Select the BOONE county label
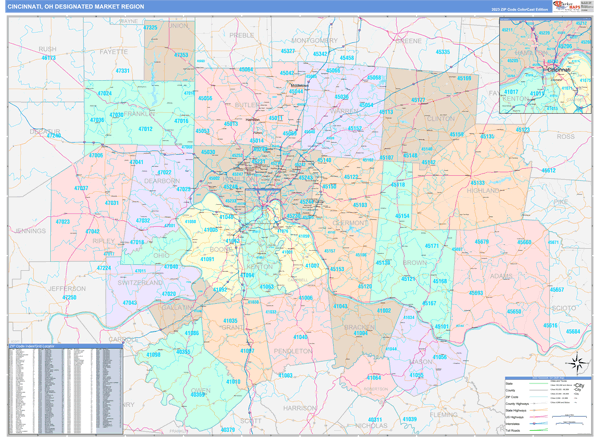The height and width of the screenshot is (437, 600). tap(221, 249)
